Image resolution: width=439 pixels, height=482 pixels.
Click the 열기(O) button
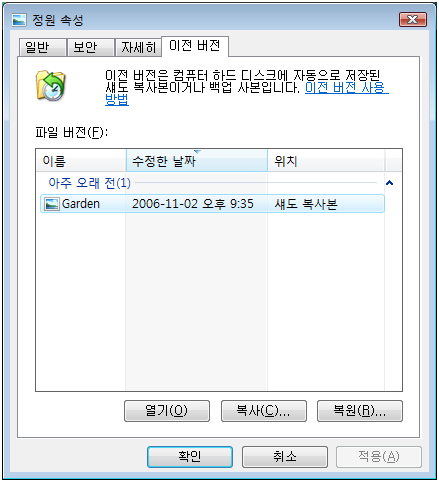pos(167,411)
